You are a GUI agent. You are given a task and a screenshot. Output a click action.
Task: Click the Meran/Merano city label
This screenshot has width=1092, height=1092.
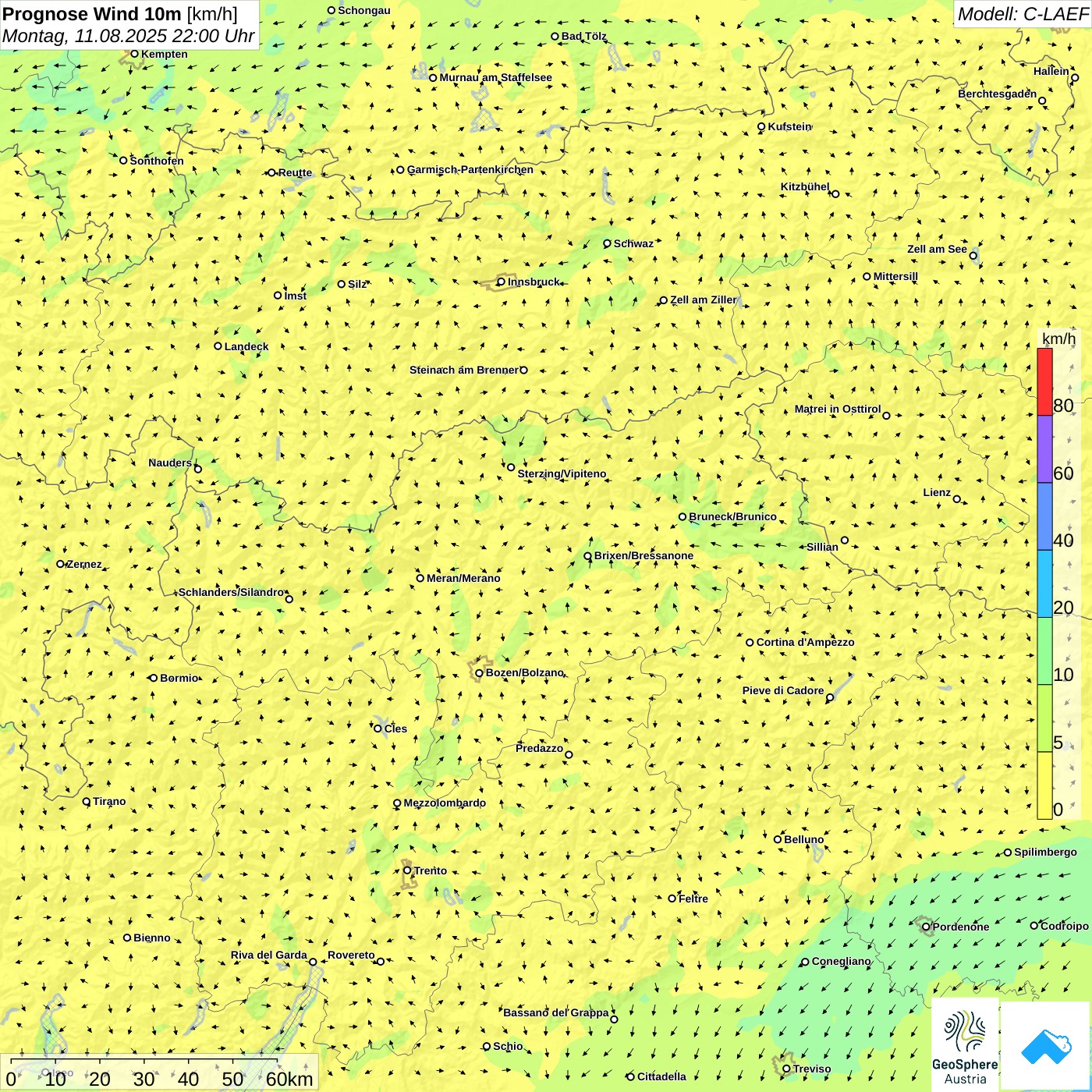pyautogui.click(x=463, y=578)
